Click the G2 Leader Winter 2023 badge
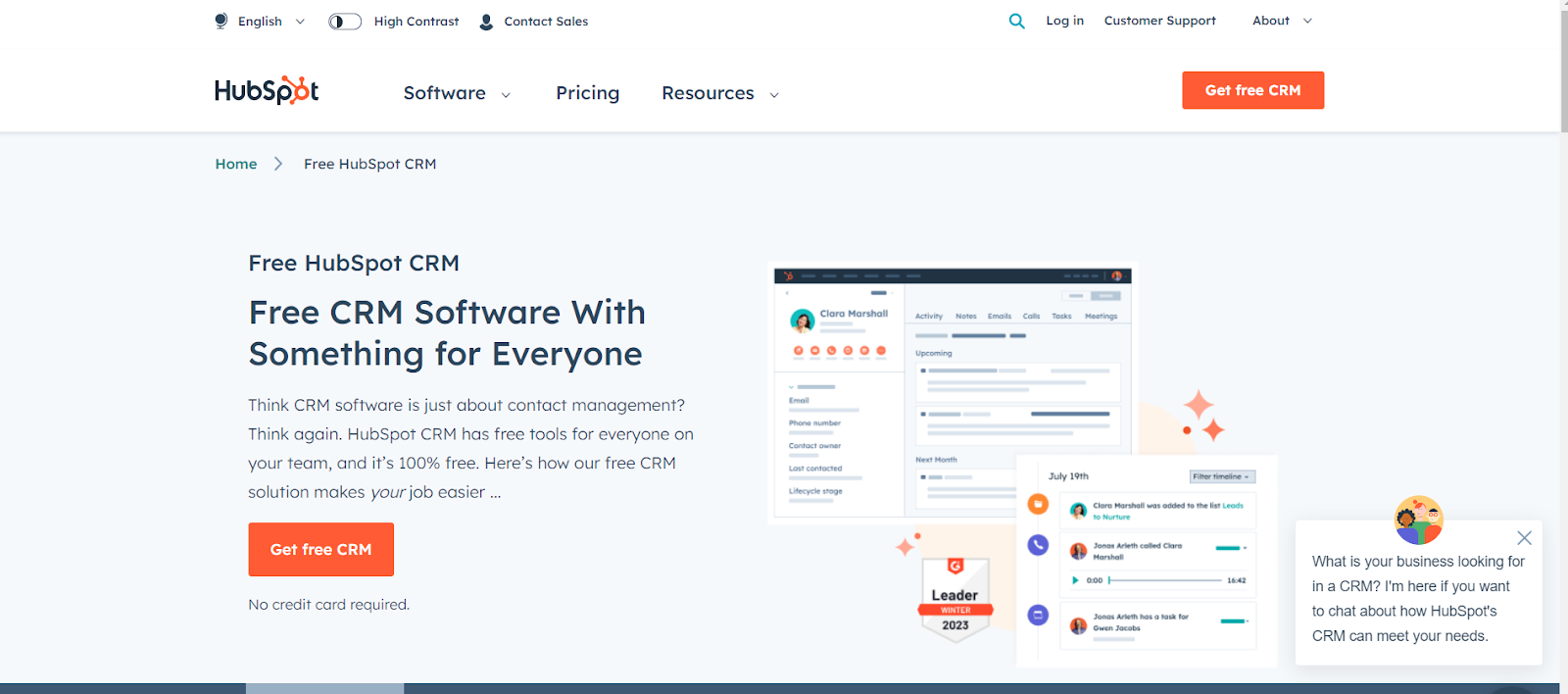 955,599
